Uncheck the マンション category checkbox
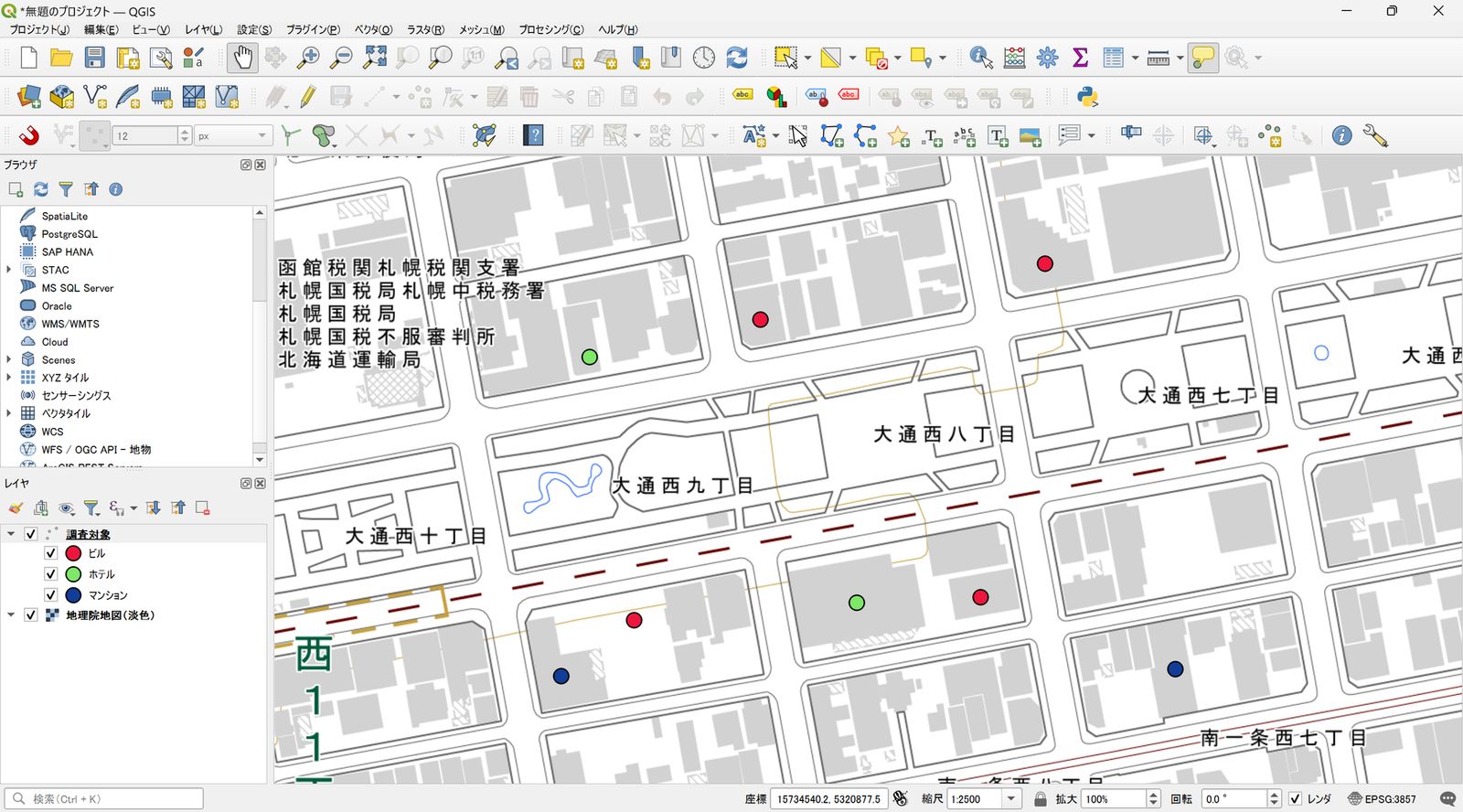Image resolution: width=1463 pixels, height=812 pixels. (51, 595)
